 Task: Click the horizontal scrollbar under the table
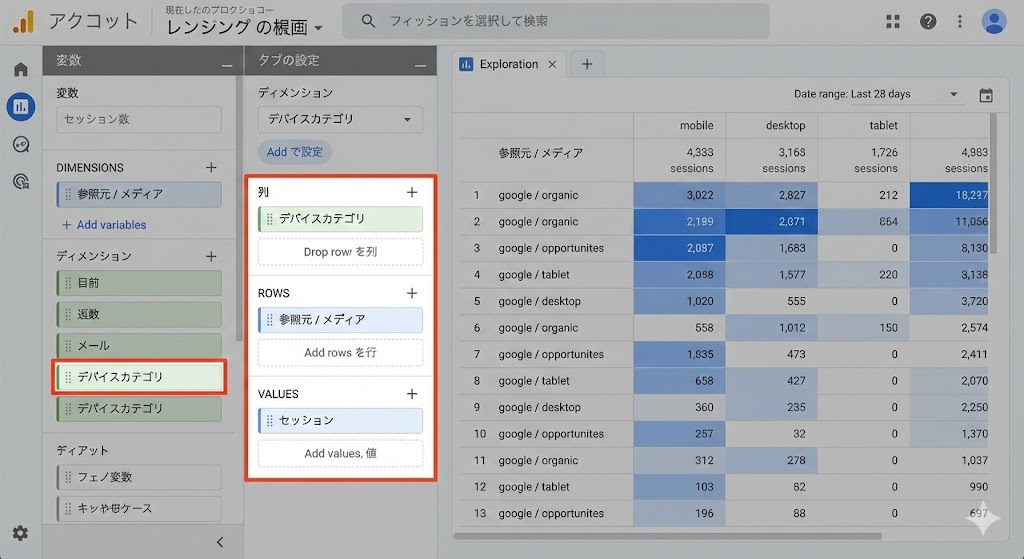click(x=667, y=536)
